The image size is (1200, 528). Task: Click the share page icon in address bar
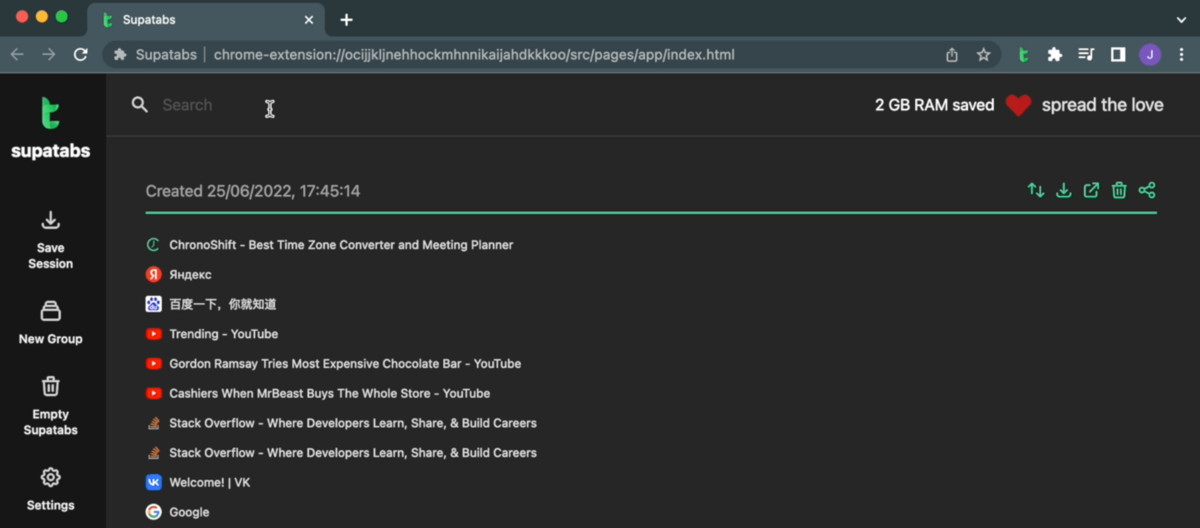pos(952,55)
